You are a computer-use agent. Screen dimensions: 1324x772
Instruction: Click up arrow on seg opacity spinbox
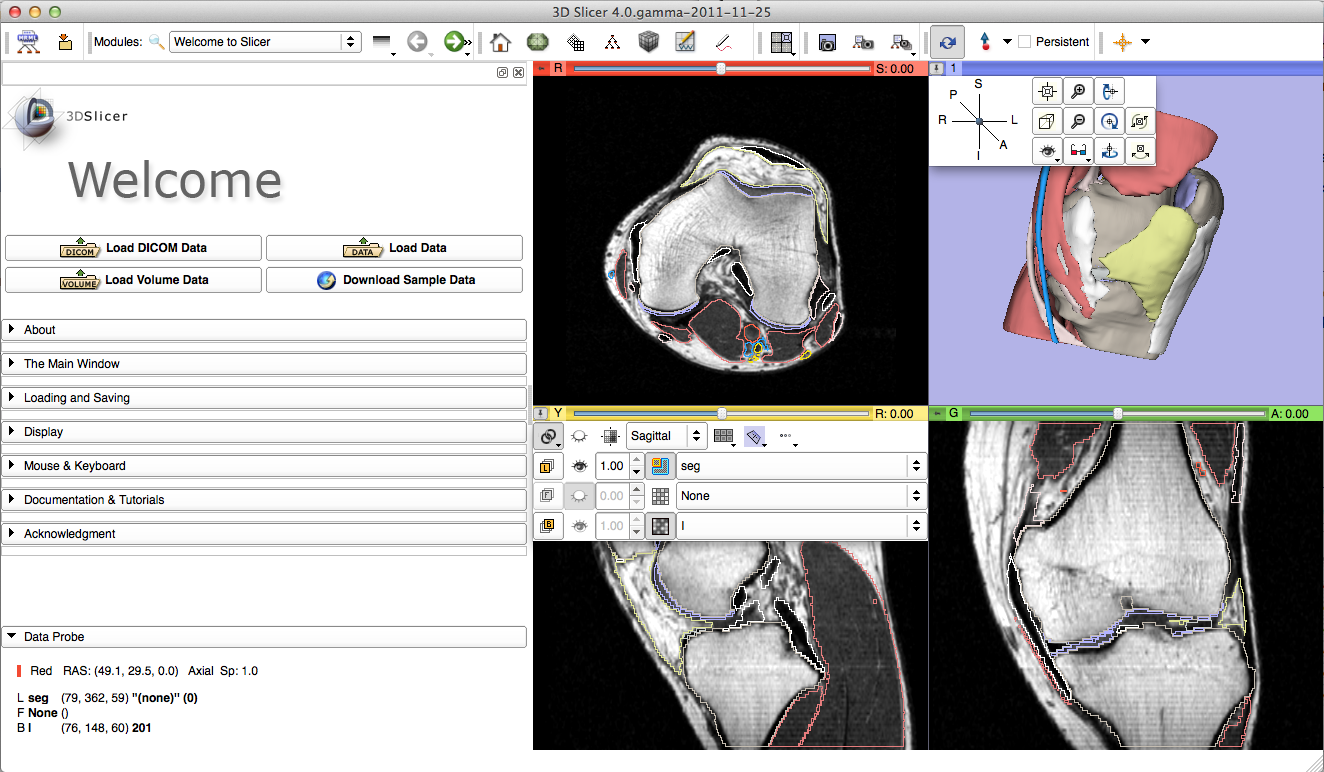click(636, 461)
